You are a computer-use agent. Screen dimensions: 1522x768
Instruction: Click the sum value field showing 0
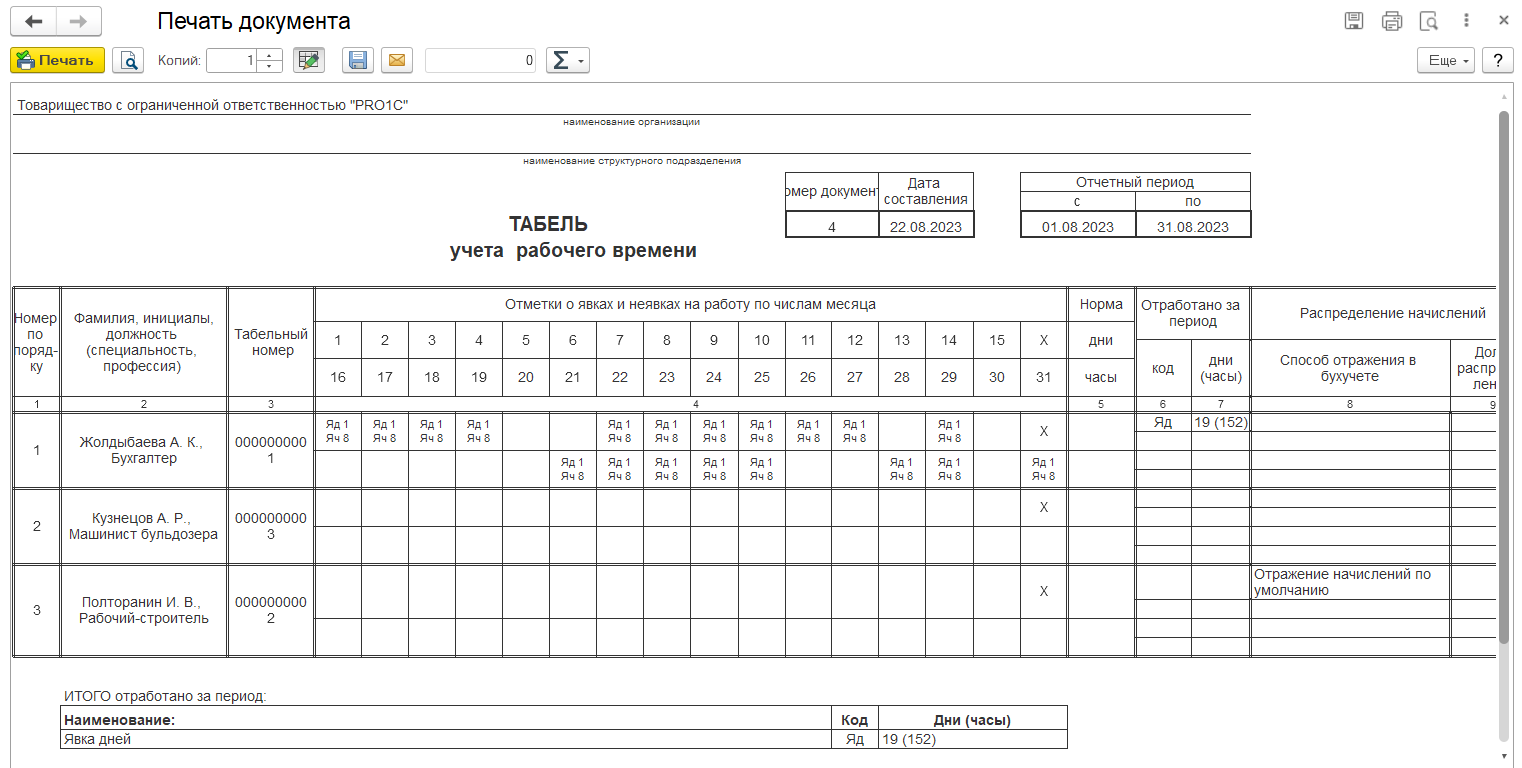tap(480, 60)
